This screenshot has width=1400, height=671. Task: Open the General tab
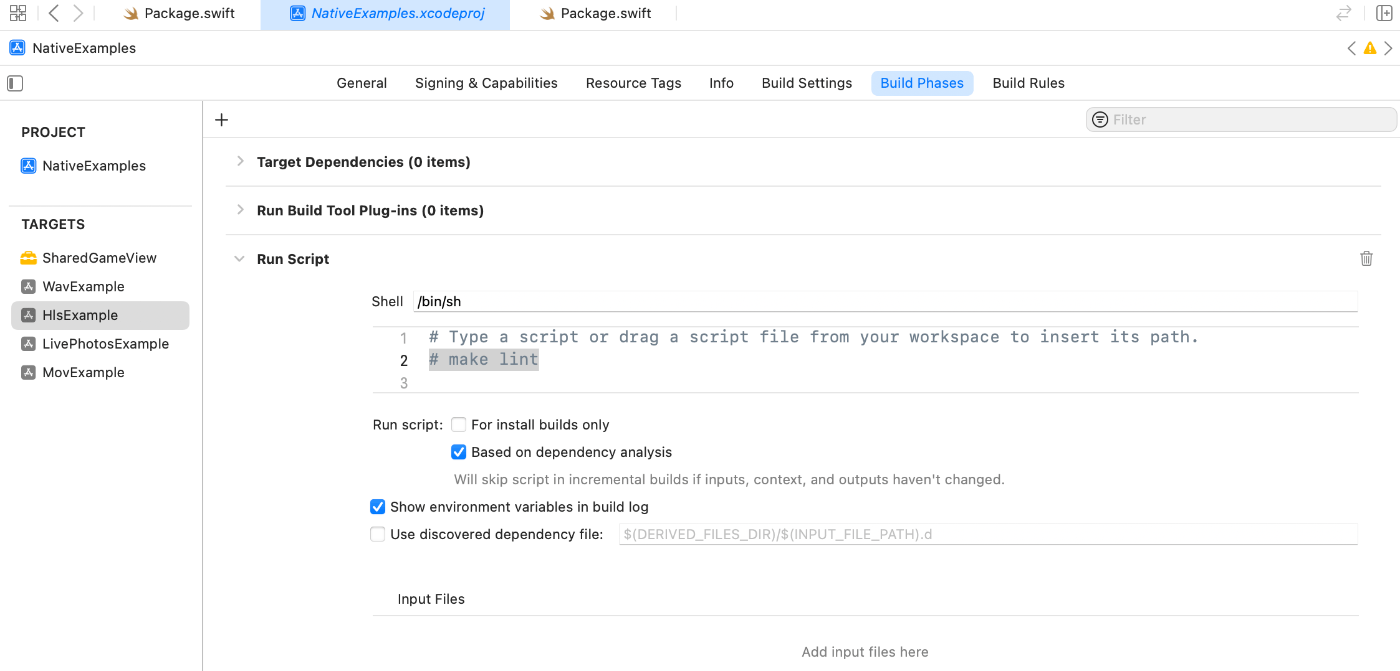(362, 83)
